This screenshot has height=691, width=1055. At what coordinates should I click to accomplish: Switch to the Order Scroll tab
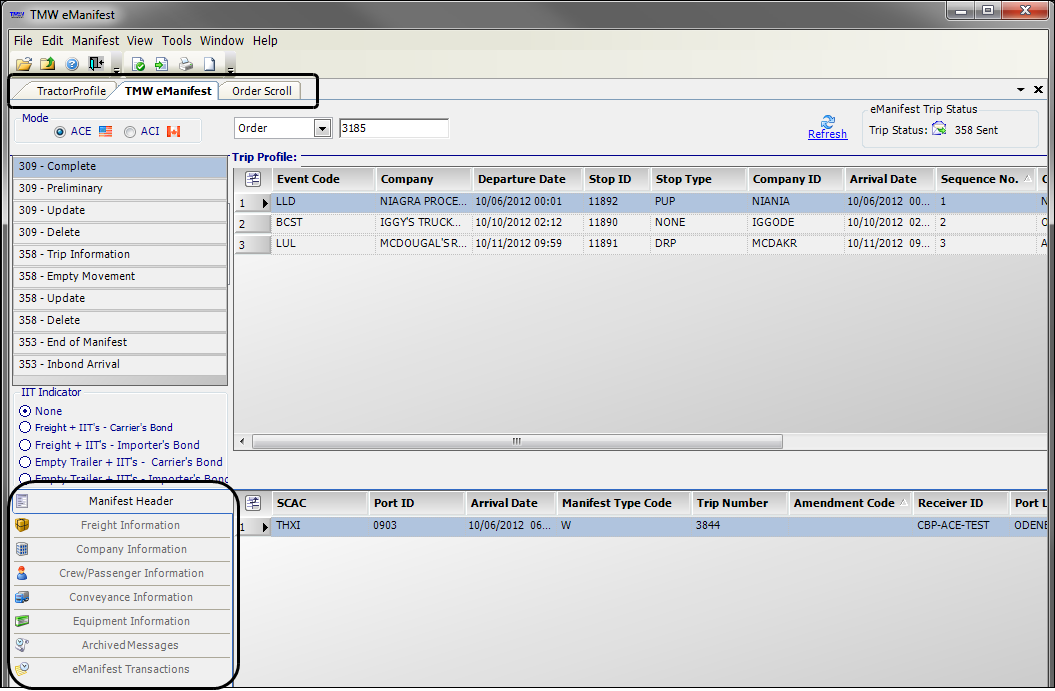(x=262, y=91)
